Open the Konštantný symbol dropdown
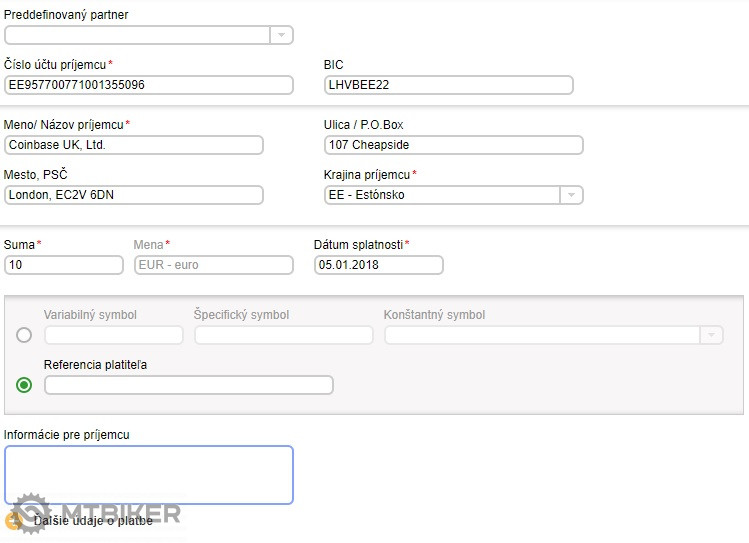Image resolution: width=749 pixels, height=543 pixels. 710,335
